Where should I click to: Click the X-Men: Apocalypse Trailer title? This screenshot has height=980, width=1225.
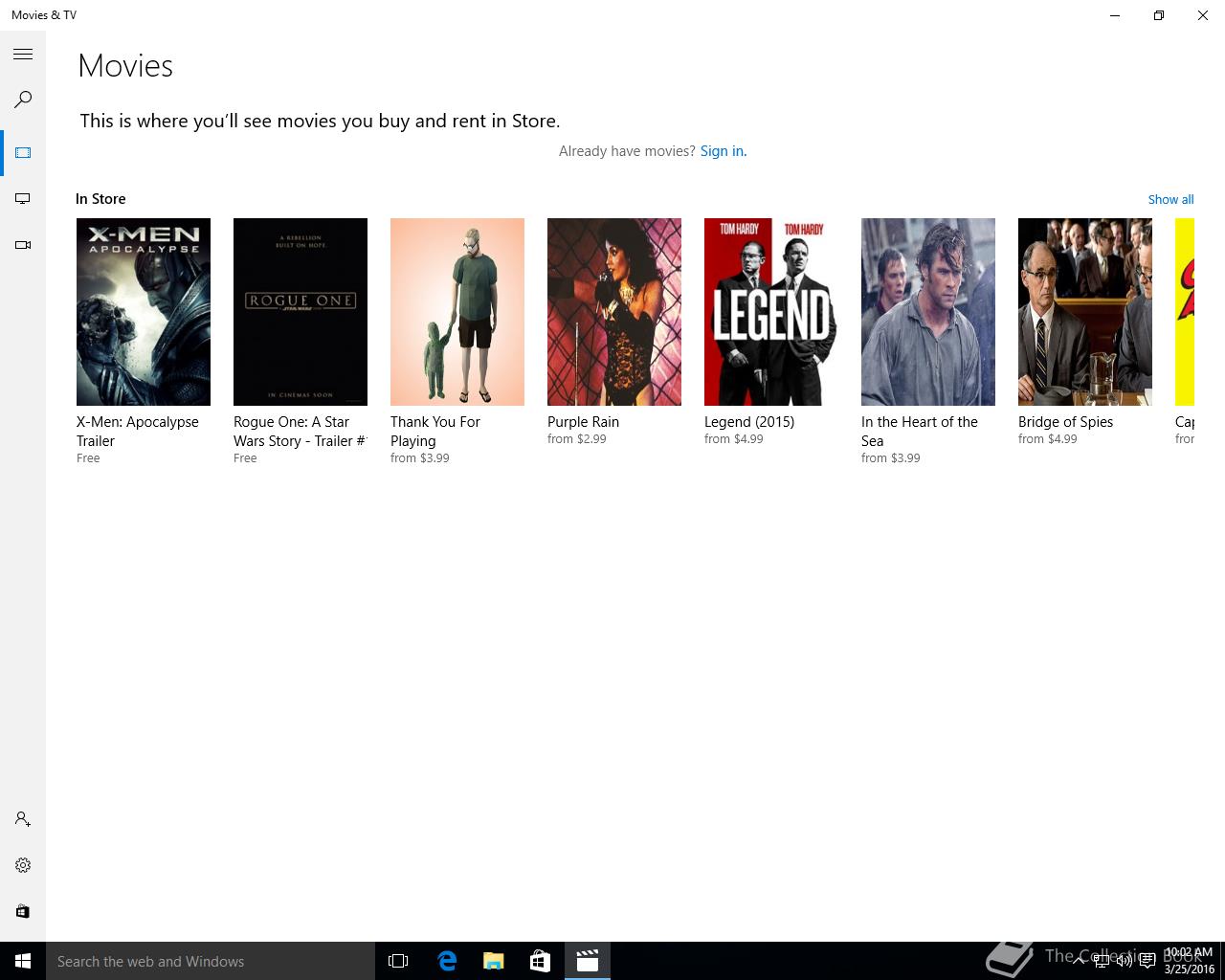point(138,432)
